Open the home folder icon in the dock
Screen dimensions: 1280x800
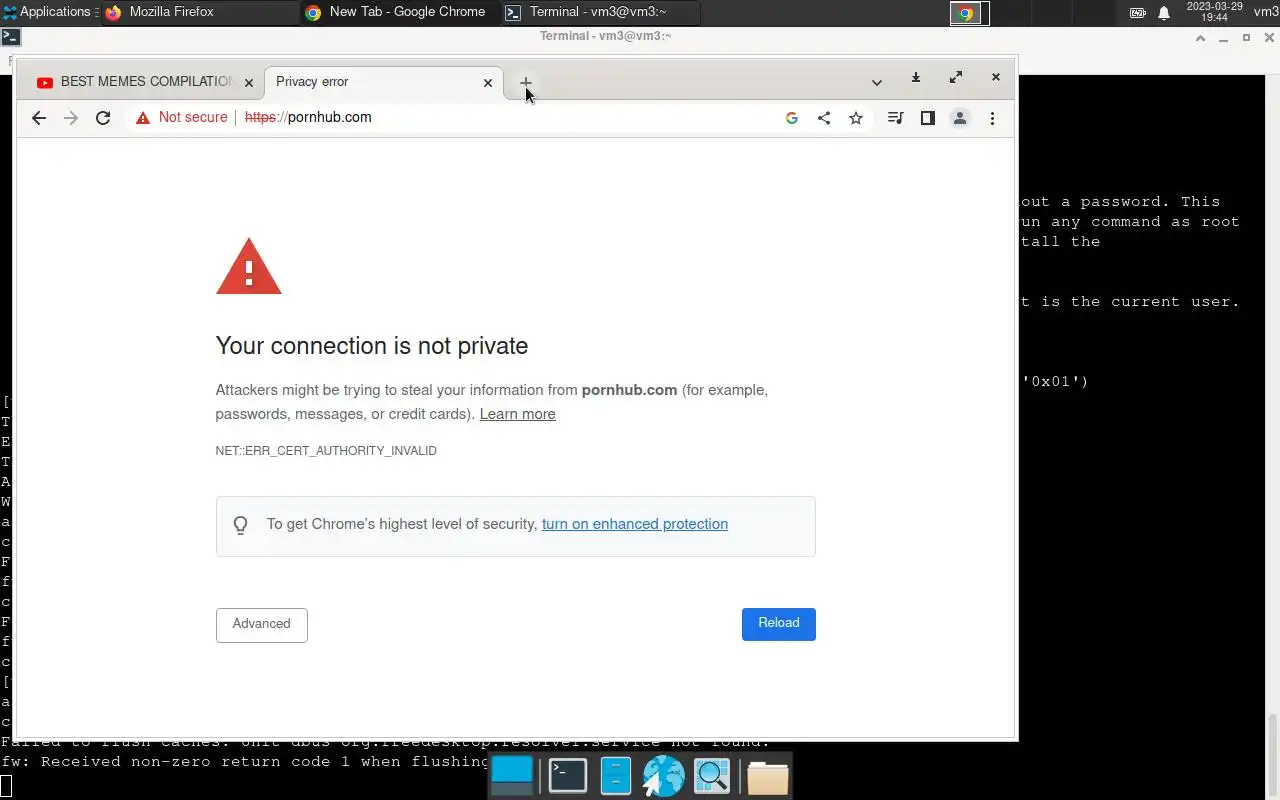[x=767, y=777]
